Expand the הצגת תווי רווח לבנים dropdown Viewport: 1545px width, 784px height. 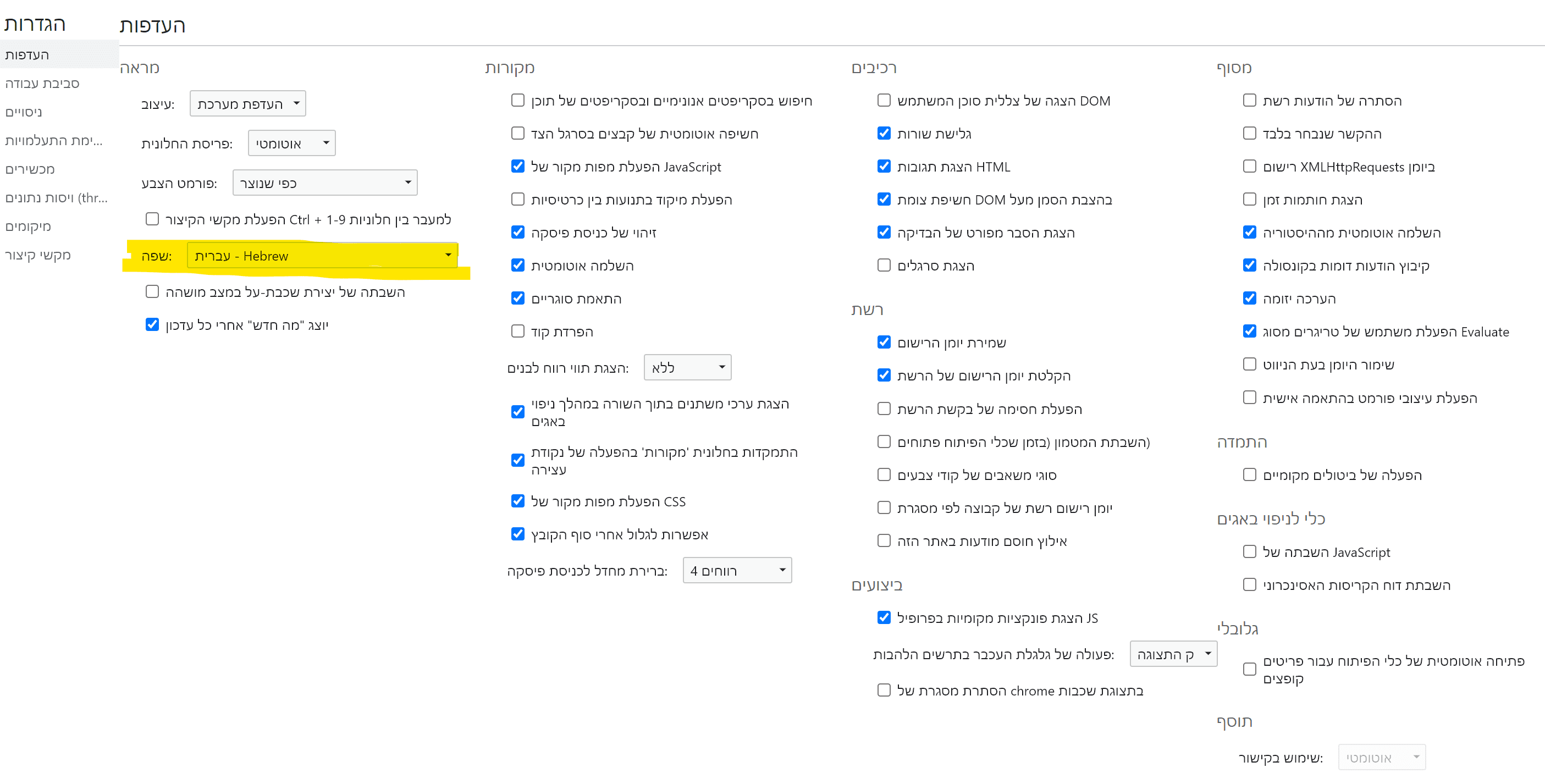tap(687, 368)
